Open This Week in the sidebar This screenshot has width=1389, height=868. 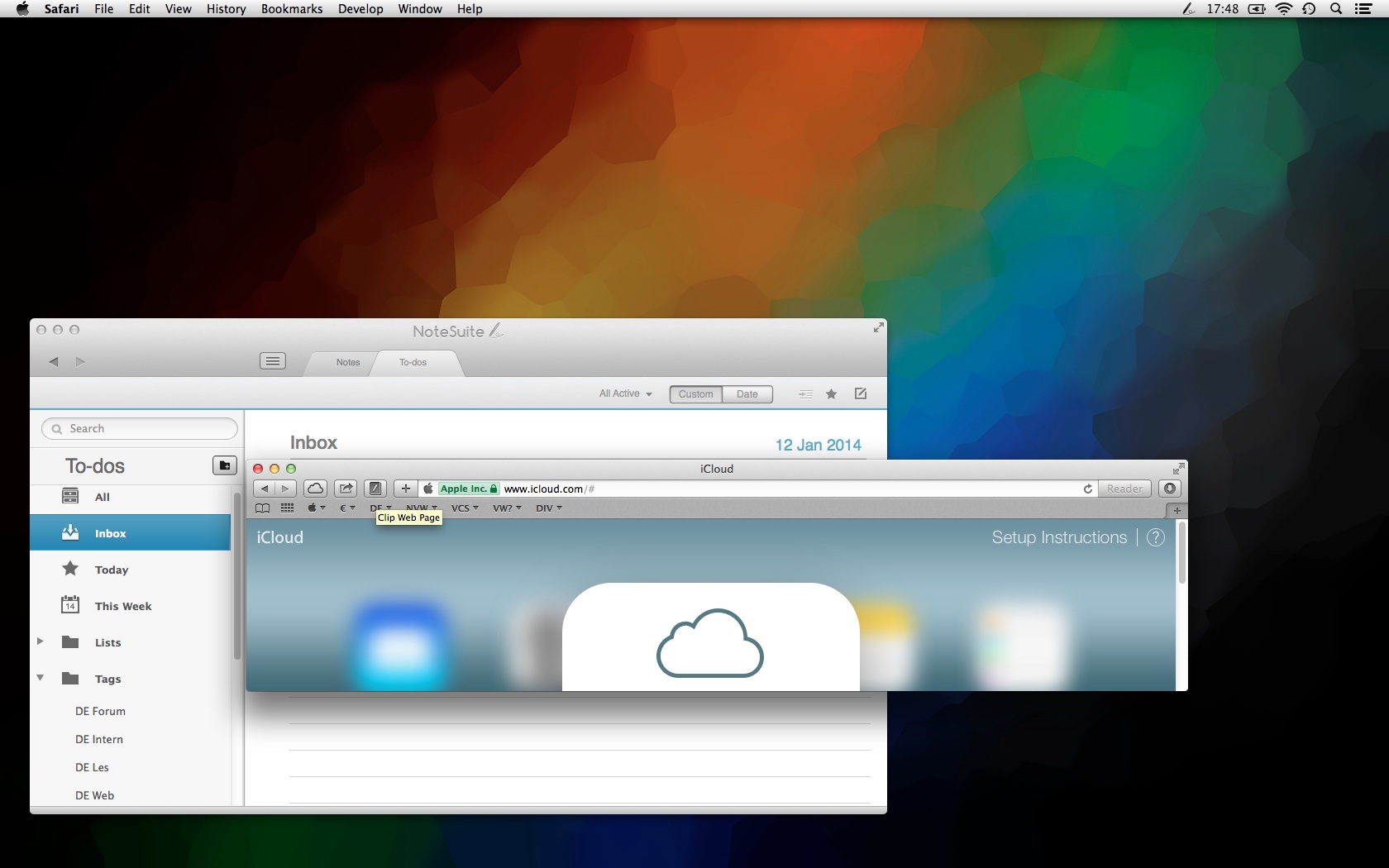pyautogui.click(x=130, y=606)
